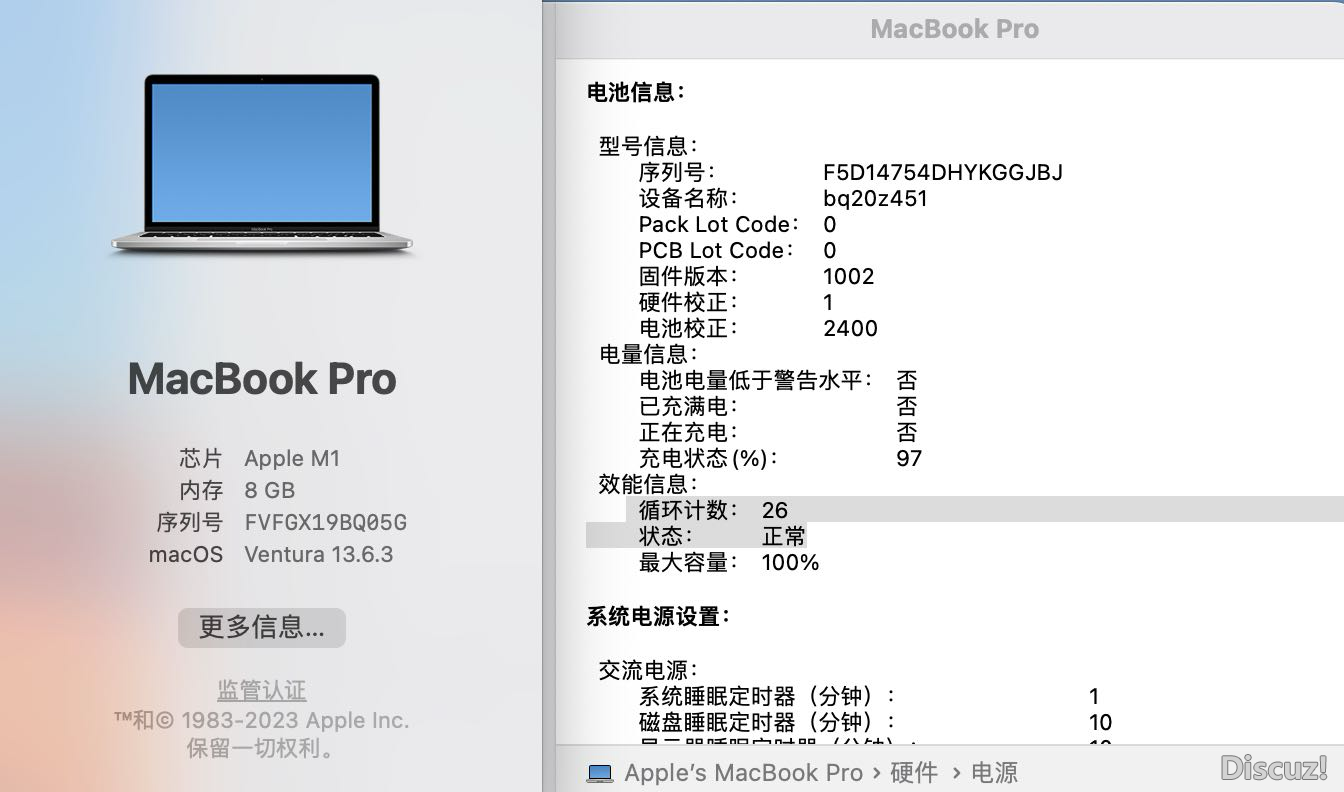The width and height of the screenshot is (1344, 792).
Task: Click the 充电状态 value 97
Action: [909, 458]
